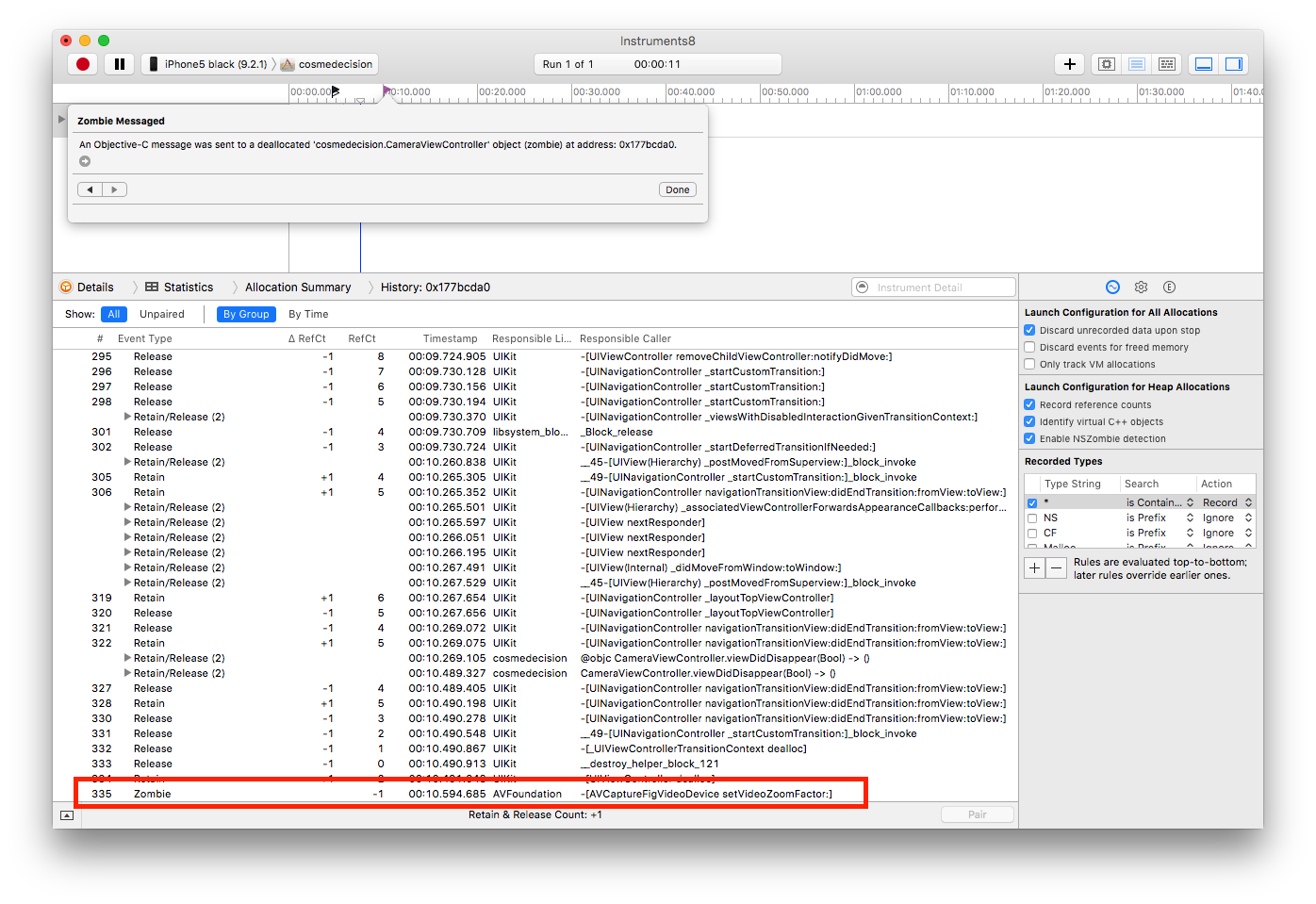
Task: Toggle the right inspector pane visibility icon
Action: point(1233,64)
